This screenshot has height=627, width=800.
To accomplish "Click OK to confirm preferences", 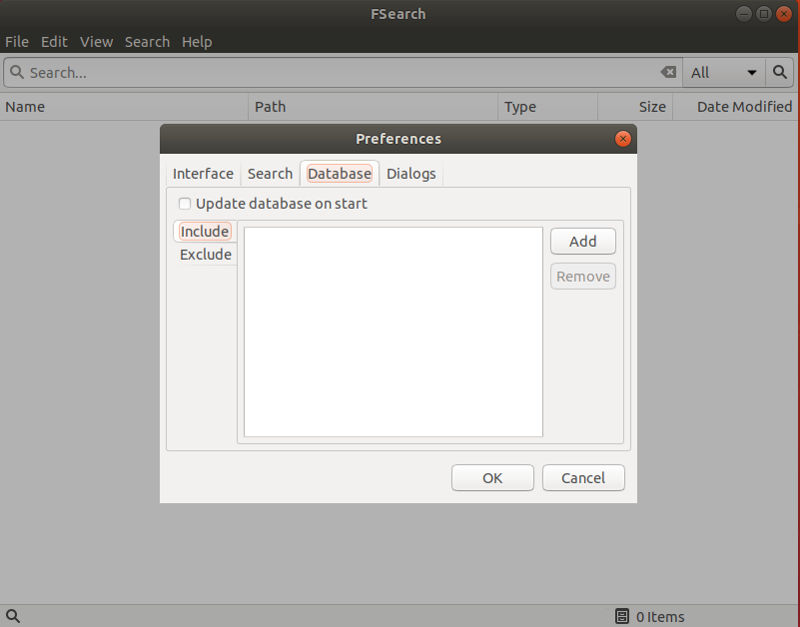I will [492, 477].
